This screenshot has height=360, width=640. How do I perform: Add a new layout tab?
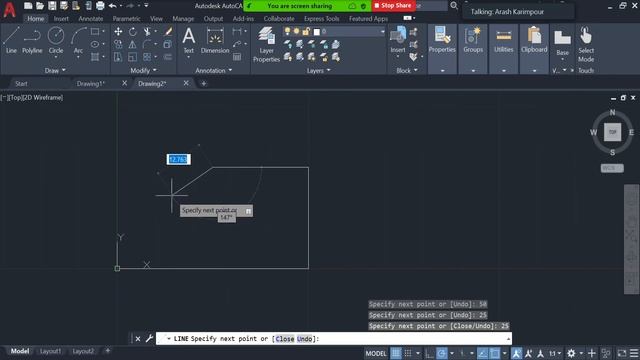pyautogui.click(x=108, y=351)
